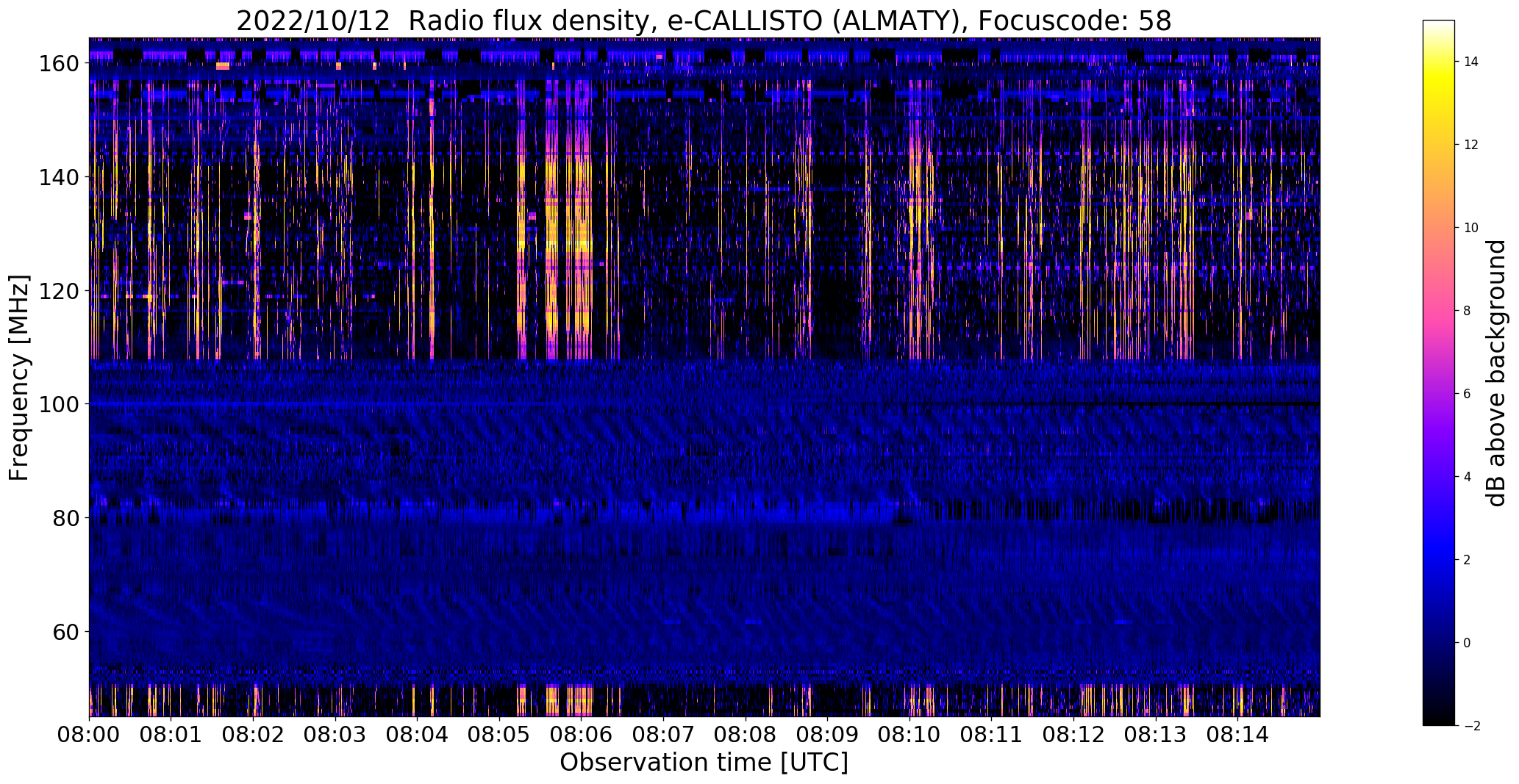Click the 08:09 time tick label
Viewport: 1519px width, 784px height.
pyautogui.click(x=828, y=734)
